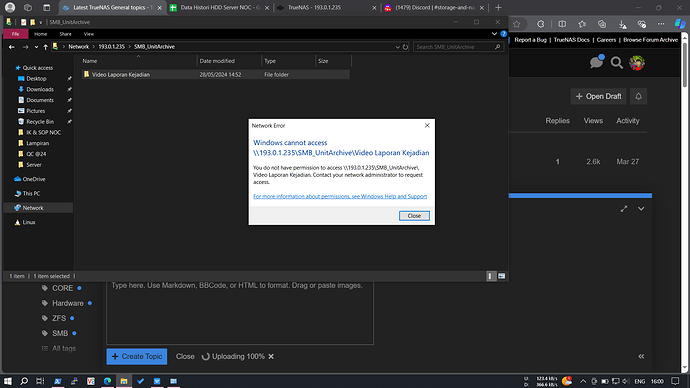Click the notification bell beside Open Draft
The height and width of the screenshot is (388, 690).
point(639,96)
